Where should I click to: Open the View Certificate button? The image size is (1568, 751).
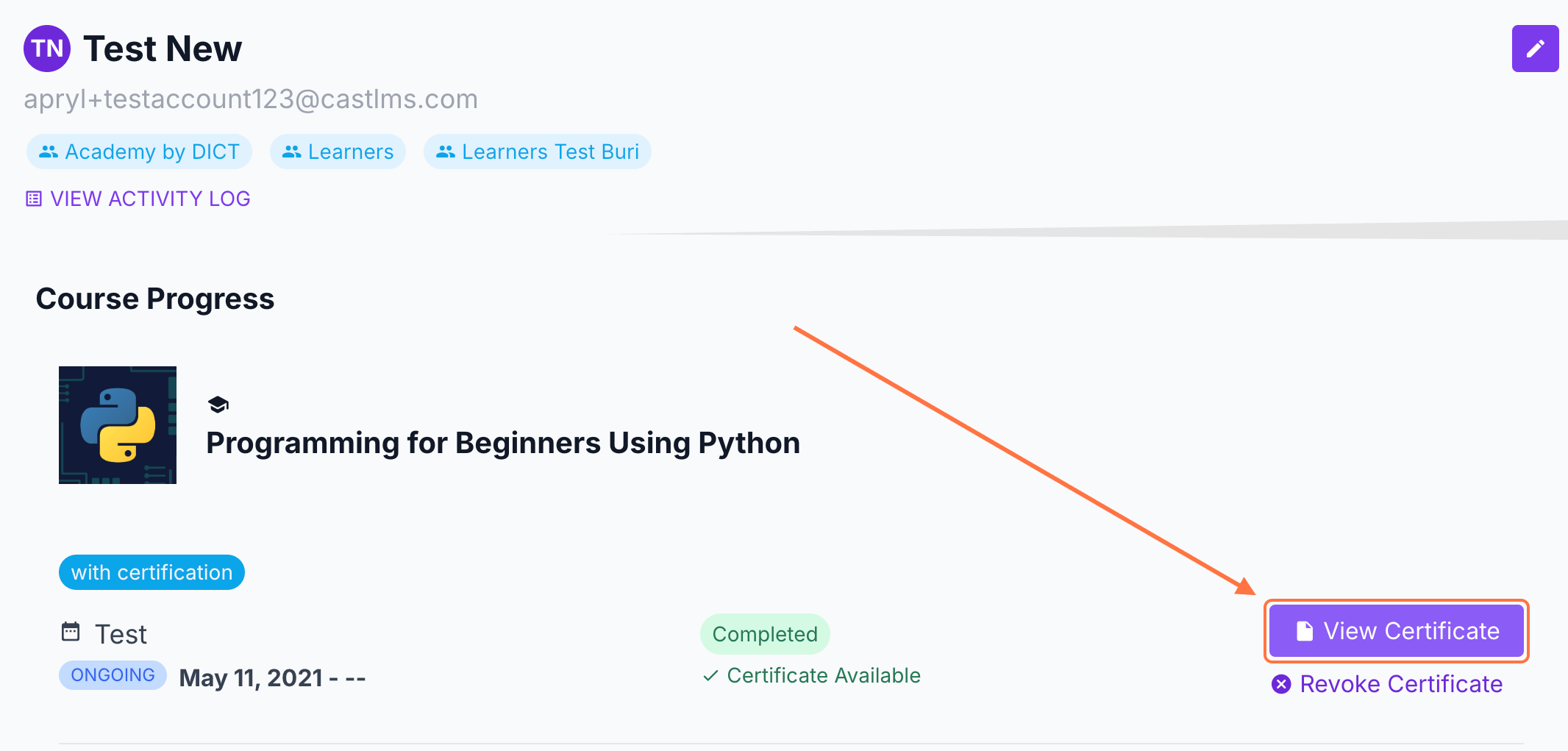tap(1396, 631)
